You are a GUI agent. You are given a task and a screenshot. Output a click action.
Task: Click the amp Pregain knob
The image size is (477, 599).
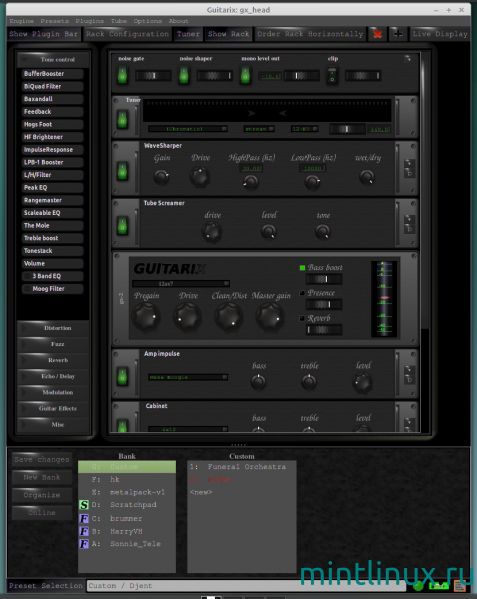pos(146,317)
